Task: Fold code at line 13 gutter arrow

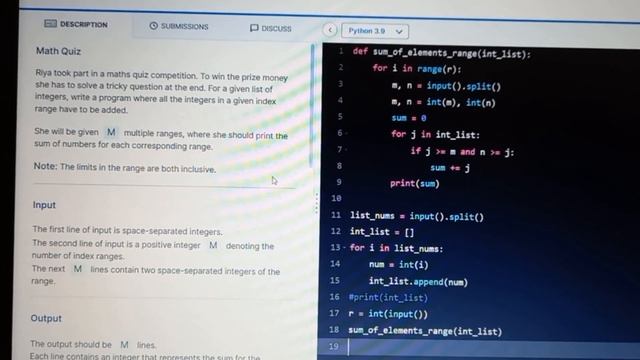Action: [344, 247]
